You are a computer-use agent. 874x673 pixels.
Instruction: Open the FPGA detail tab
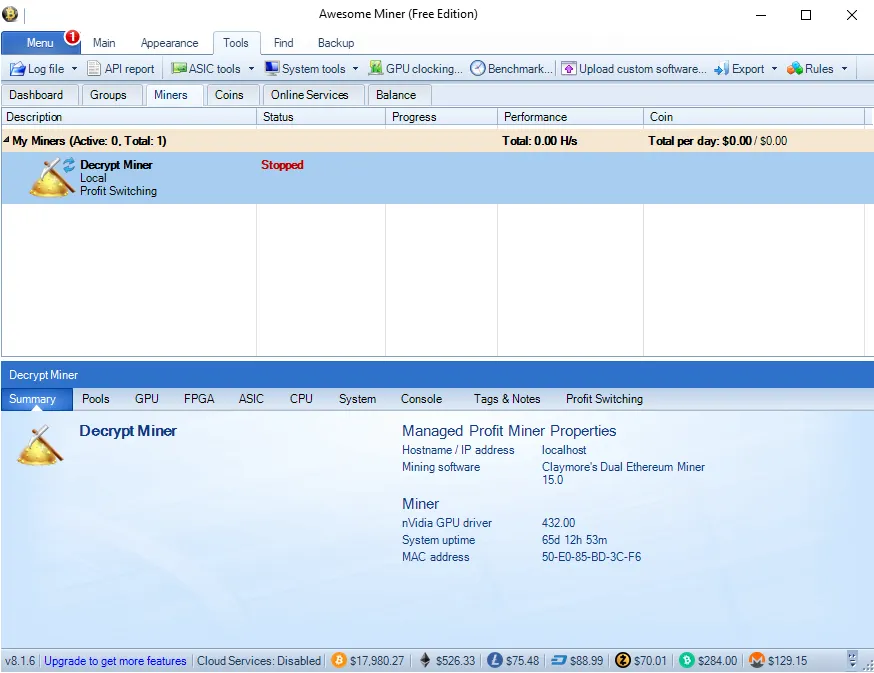pos(199,399)
